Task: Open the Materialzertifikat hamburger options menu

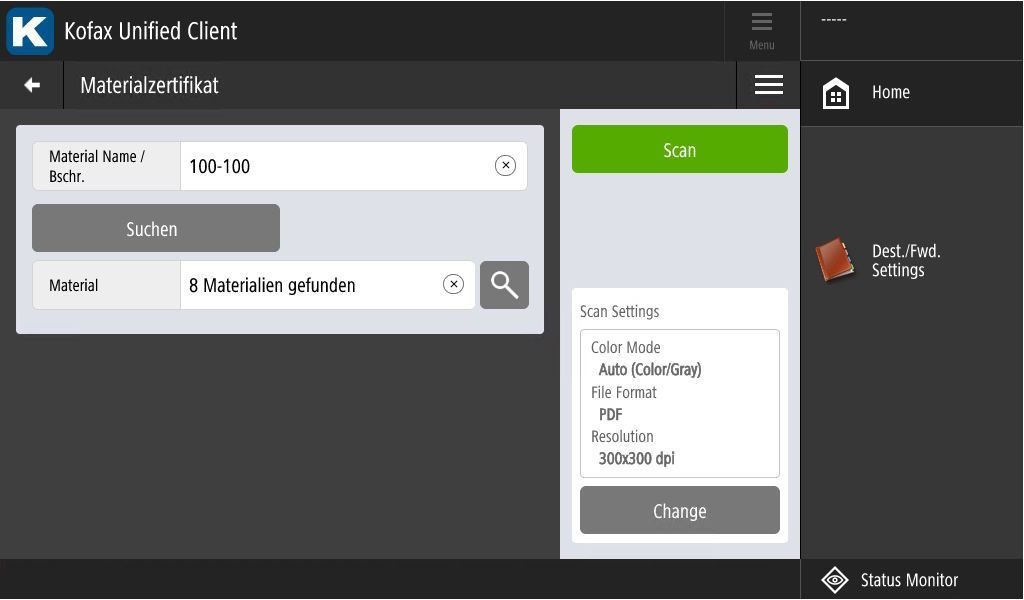Action: pos(769,84)
